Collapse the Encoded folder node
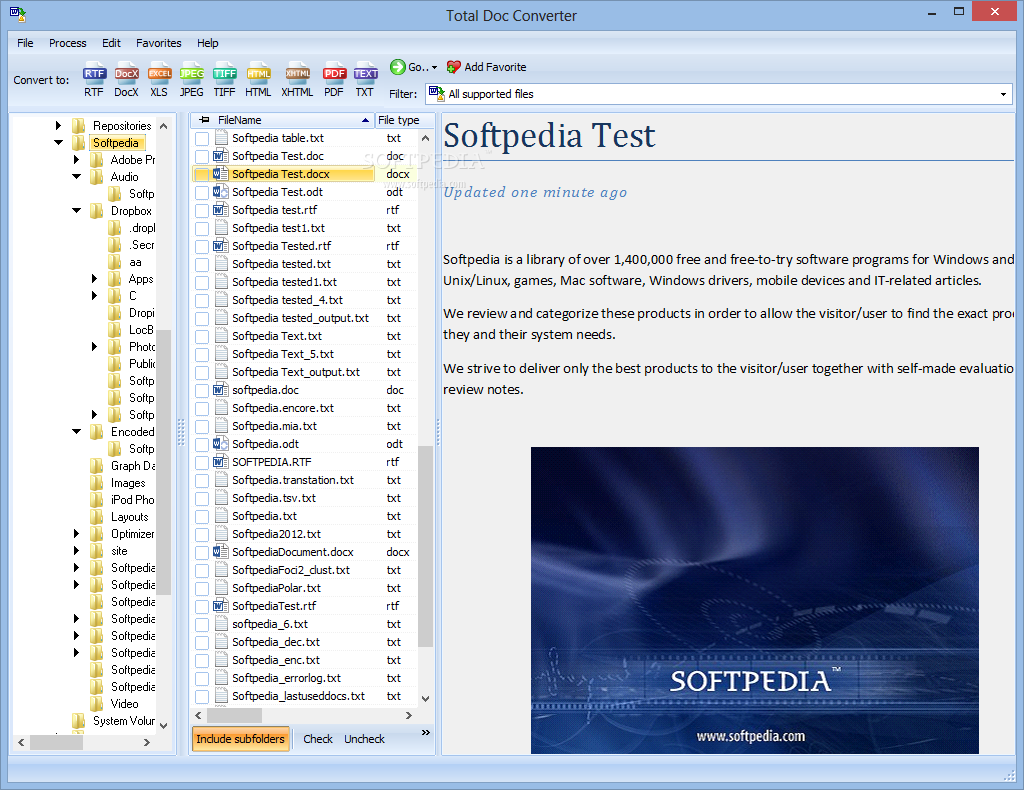 pos(76,431)
